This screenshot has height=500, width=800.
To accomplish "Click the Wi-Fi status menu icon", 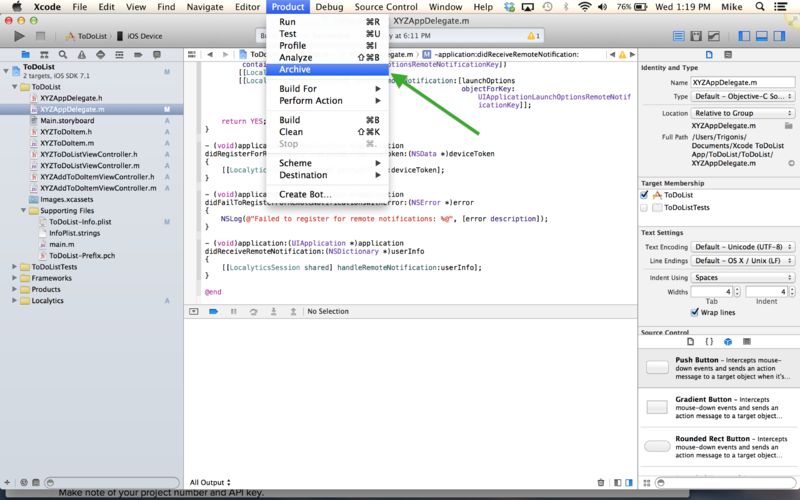I will 584,7.
